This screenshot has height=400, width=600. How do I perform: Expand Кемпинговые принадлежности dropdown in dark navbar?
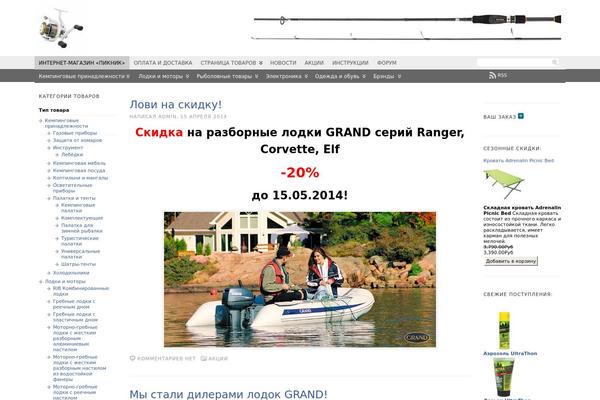coord(84,76)
